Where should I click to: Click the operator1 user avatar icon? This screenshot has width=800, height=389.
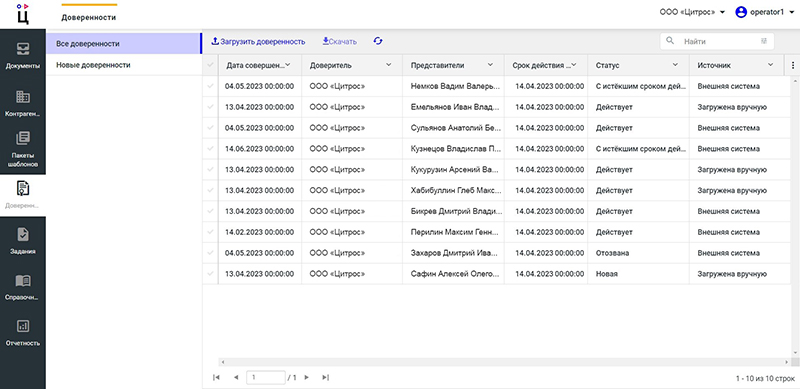pyautogui.click(x=741, y=12)
